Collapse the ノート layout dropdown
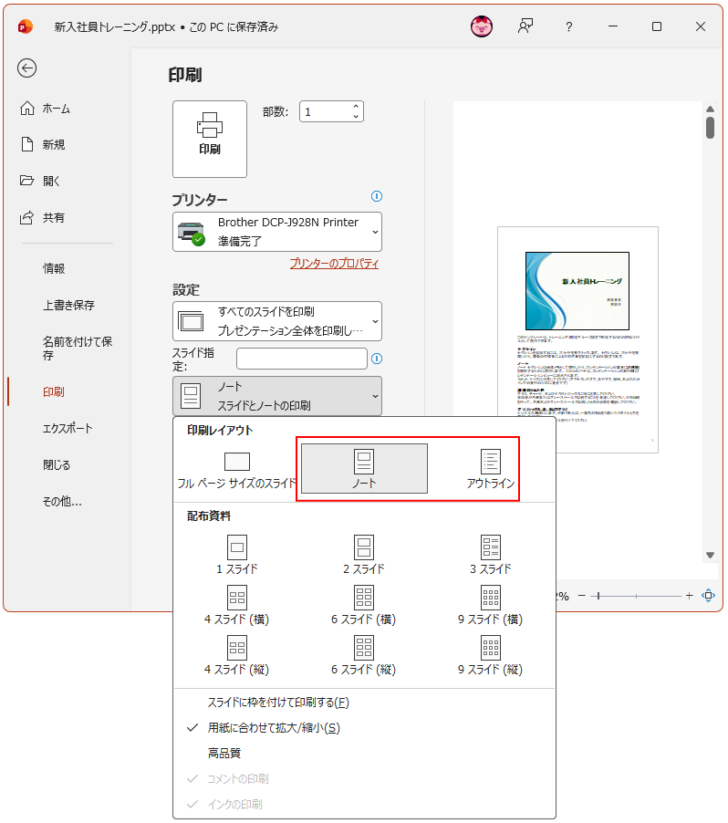Viewport: 728px width, 823px height. pyautogui.click(x=277, y=396)
